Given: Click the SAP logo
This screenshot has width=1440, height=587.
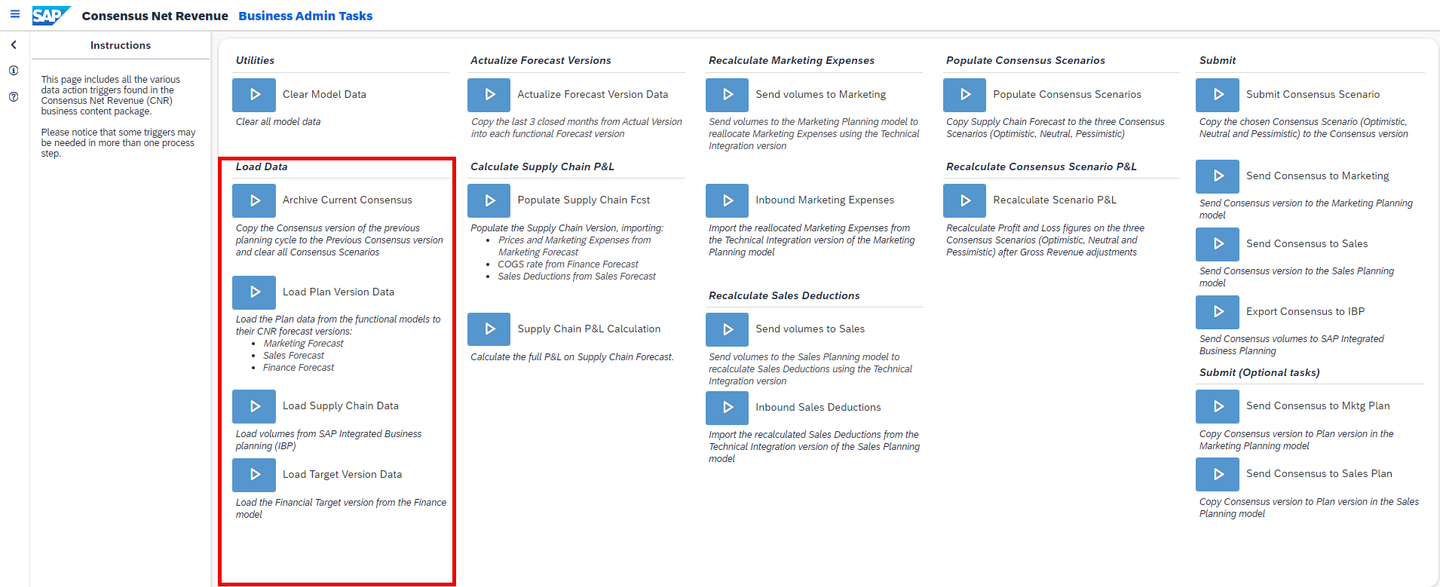Looking at the screenshot, I should coord(51,15).
